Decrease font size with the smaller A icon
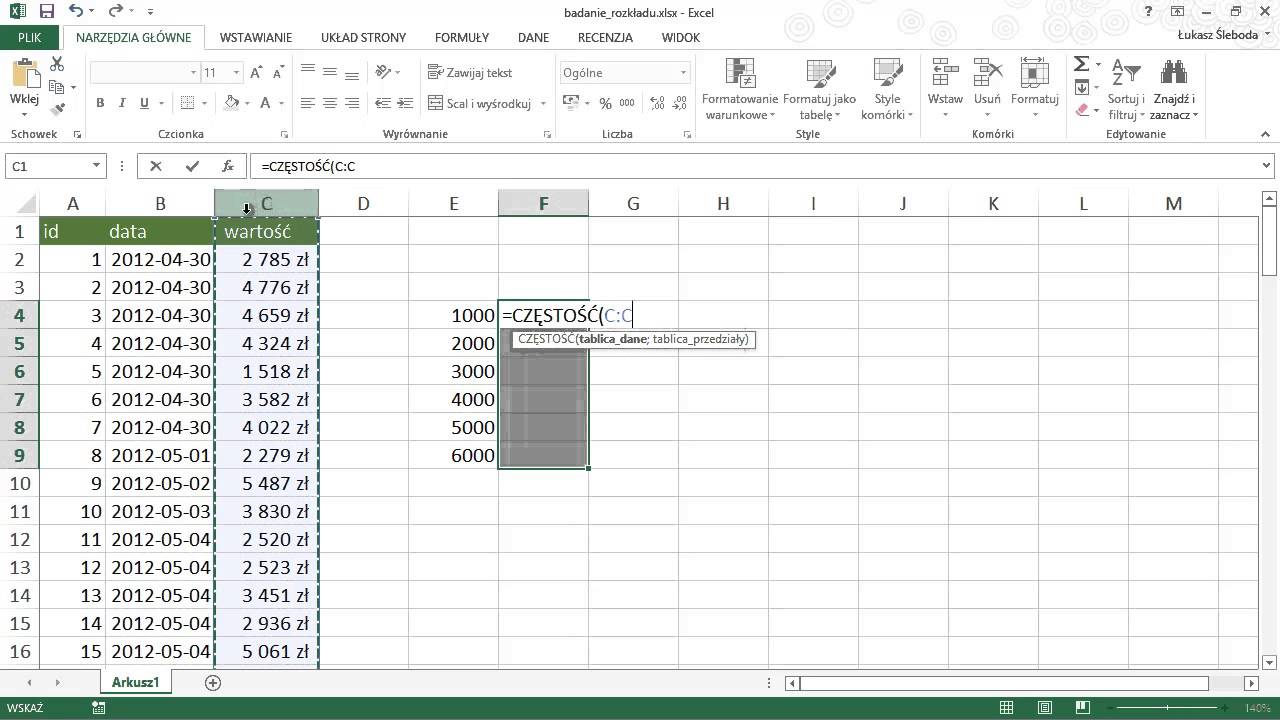The height and width of the screenshot is (720, 1280). 278,73
